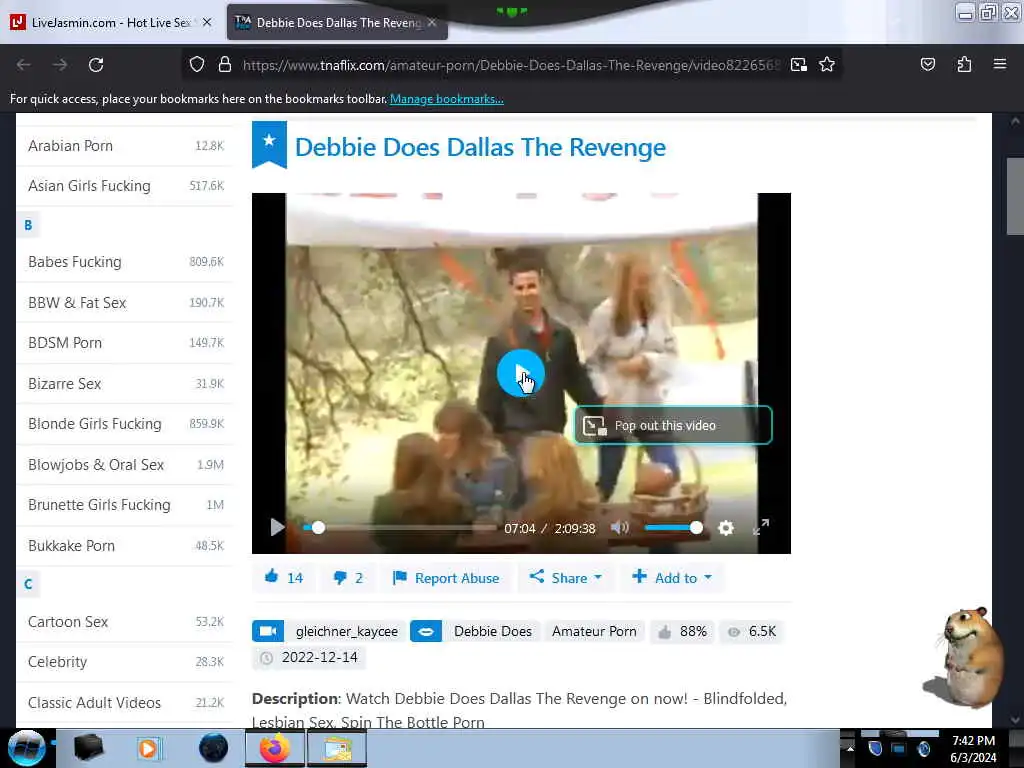The height and width of the screenshot is (768, 1024).
Task: Click the page vertical scrollbar thumb
Action: tap(1015, 196)
